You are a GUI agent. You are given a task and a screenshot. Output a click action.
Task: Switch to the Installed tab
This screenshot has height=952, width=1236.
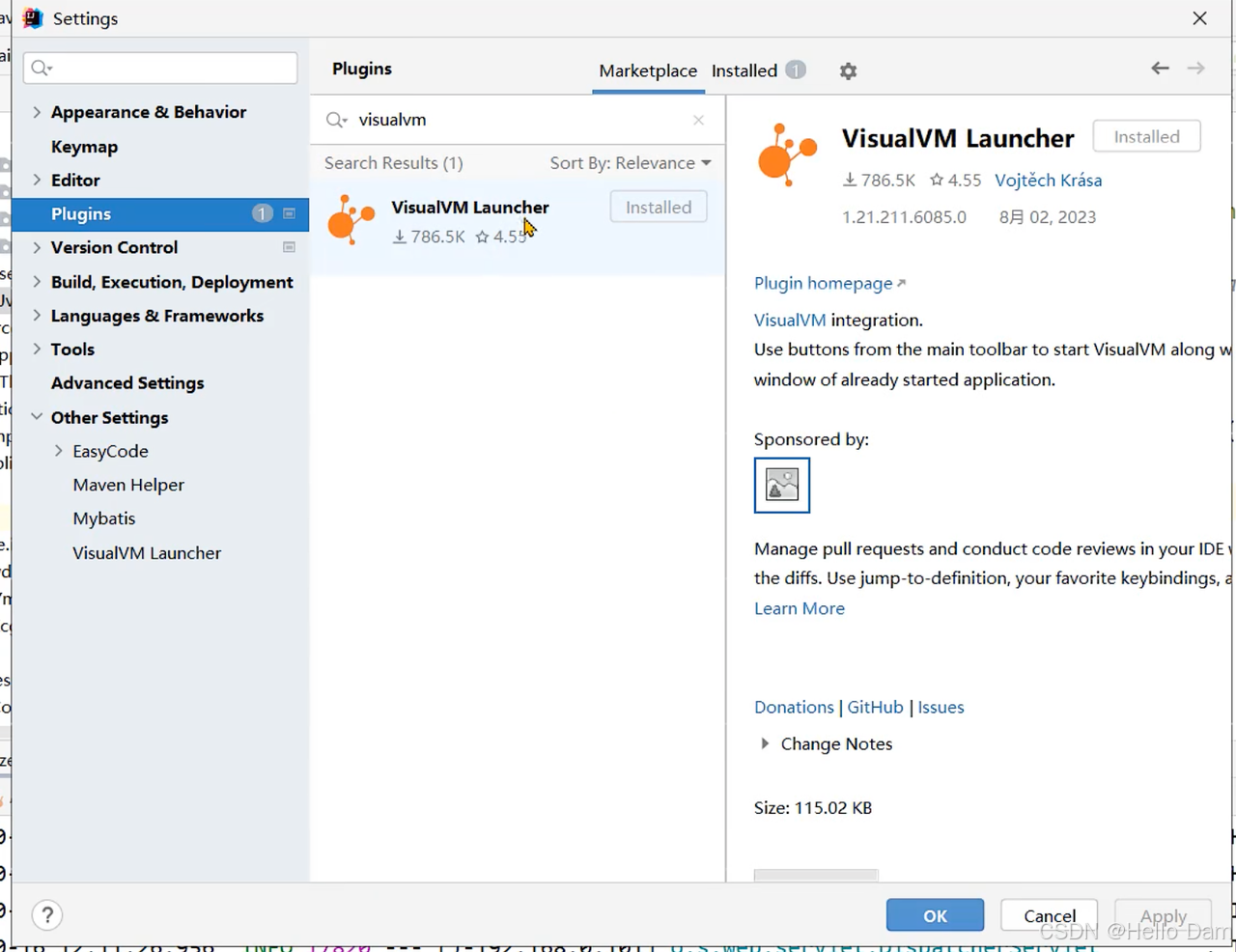click(744, 70)
